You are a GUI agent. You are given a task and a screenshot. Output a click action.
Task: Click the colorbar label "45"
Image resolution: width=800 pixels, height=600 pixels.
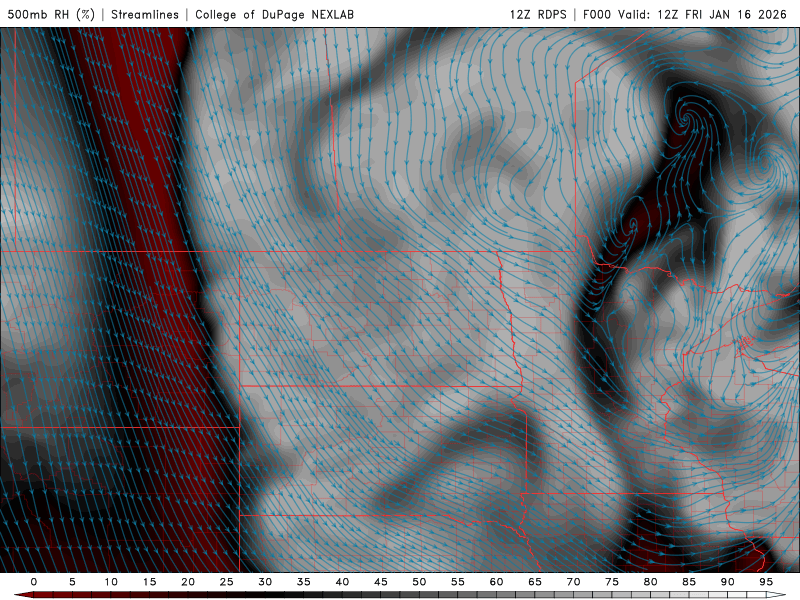[381, 582]
